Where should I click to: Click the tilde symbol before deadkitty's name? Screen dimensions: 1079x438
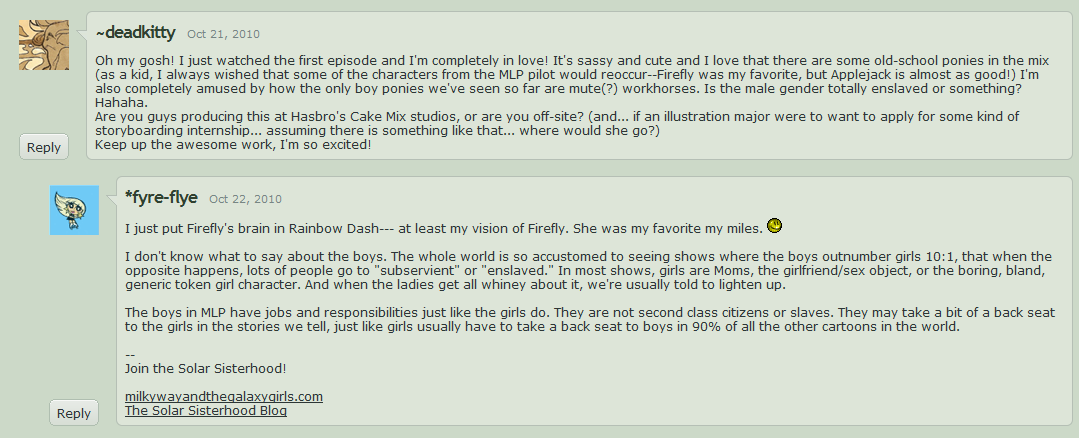tap(99, 33)
